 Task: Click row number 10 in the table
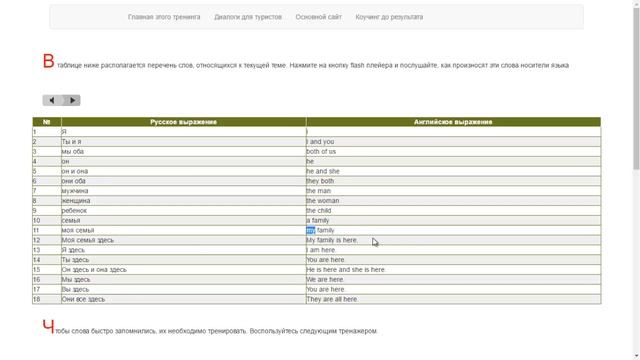click(47, 220)
